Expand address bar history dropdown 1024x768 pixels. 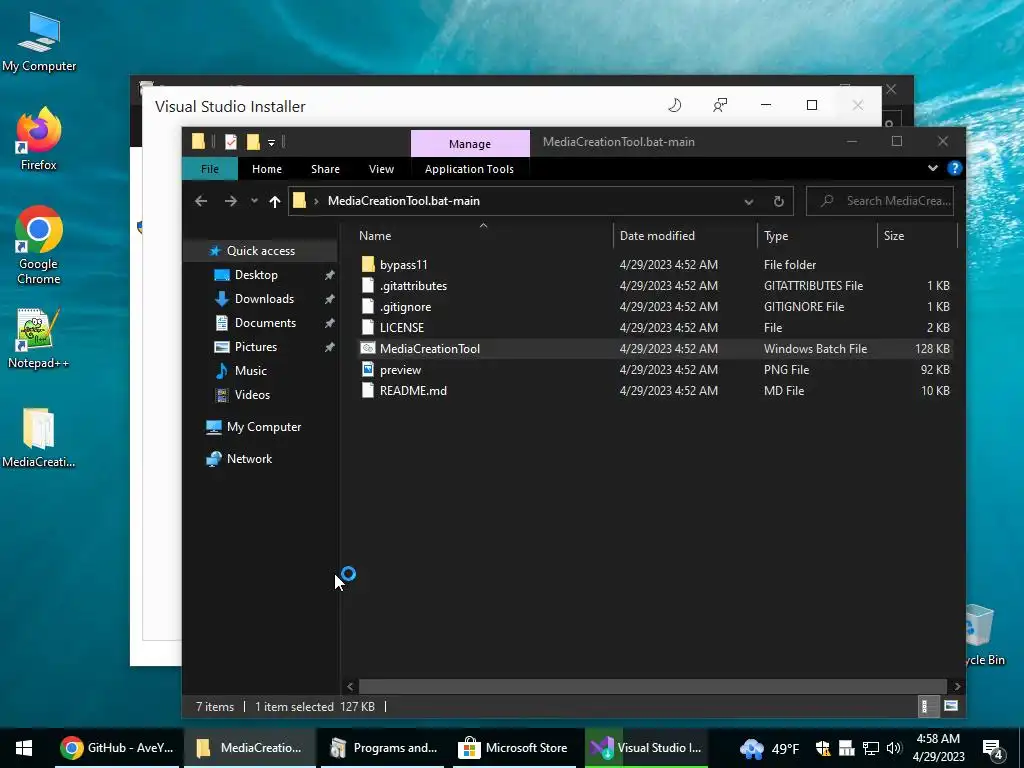coord(748,202)
